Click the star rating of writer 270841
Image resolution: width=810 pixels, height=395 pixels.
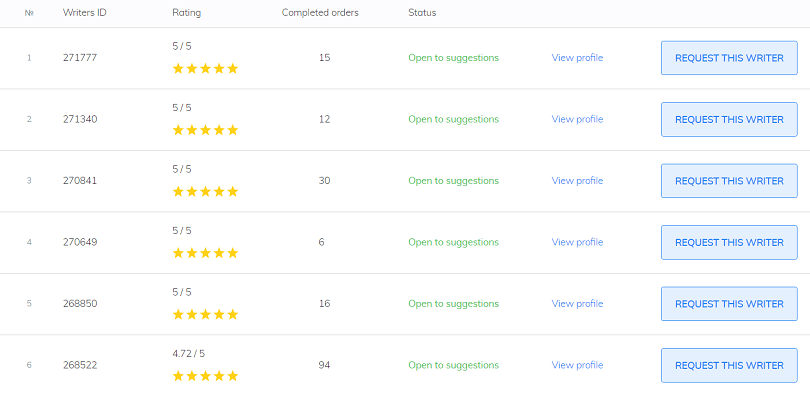[x=205, y=192]
